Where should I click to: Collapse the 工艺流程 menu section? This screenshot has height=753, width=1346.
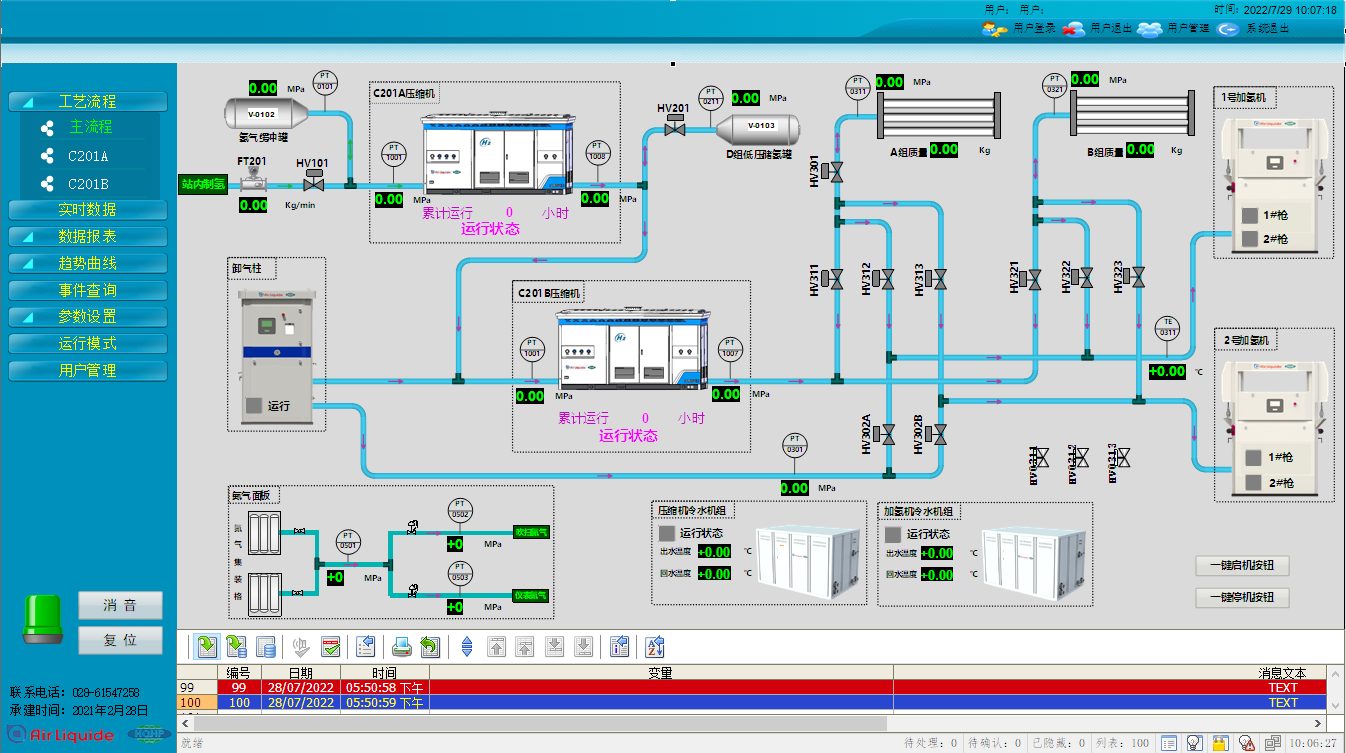pyautogui.click(x=87, y=101)
